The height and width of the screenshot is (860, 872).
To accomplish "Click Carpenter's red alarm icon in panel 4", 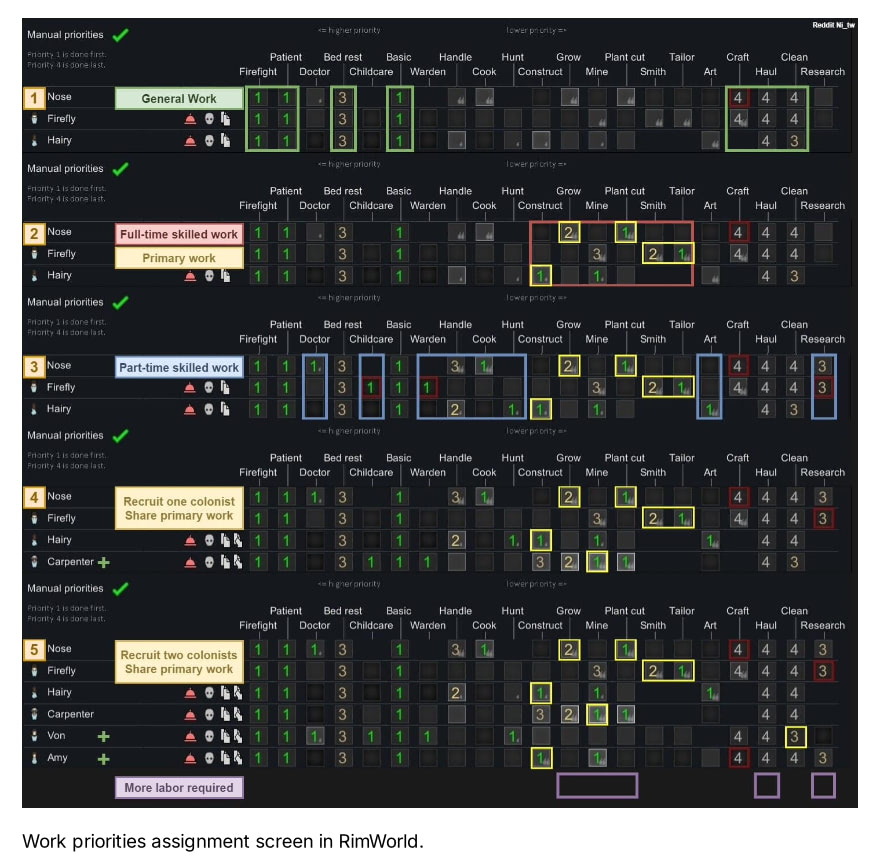I will (190, 562).
